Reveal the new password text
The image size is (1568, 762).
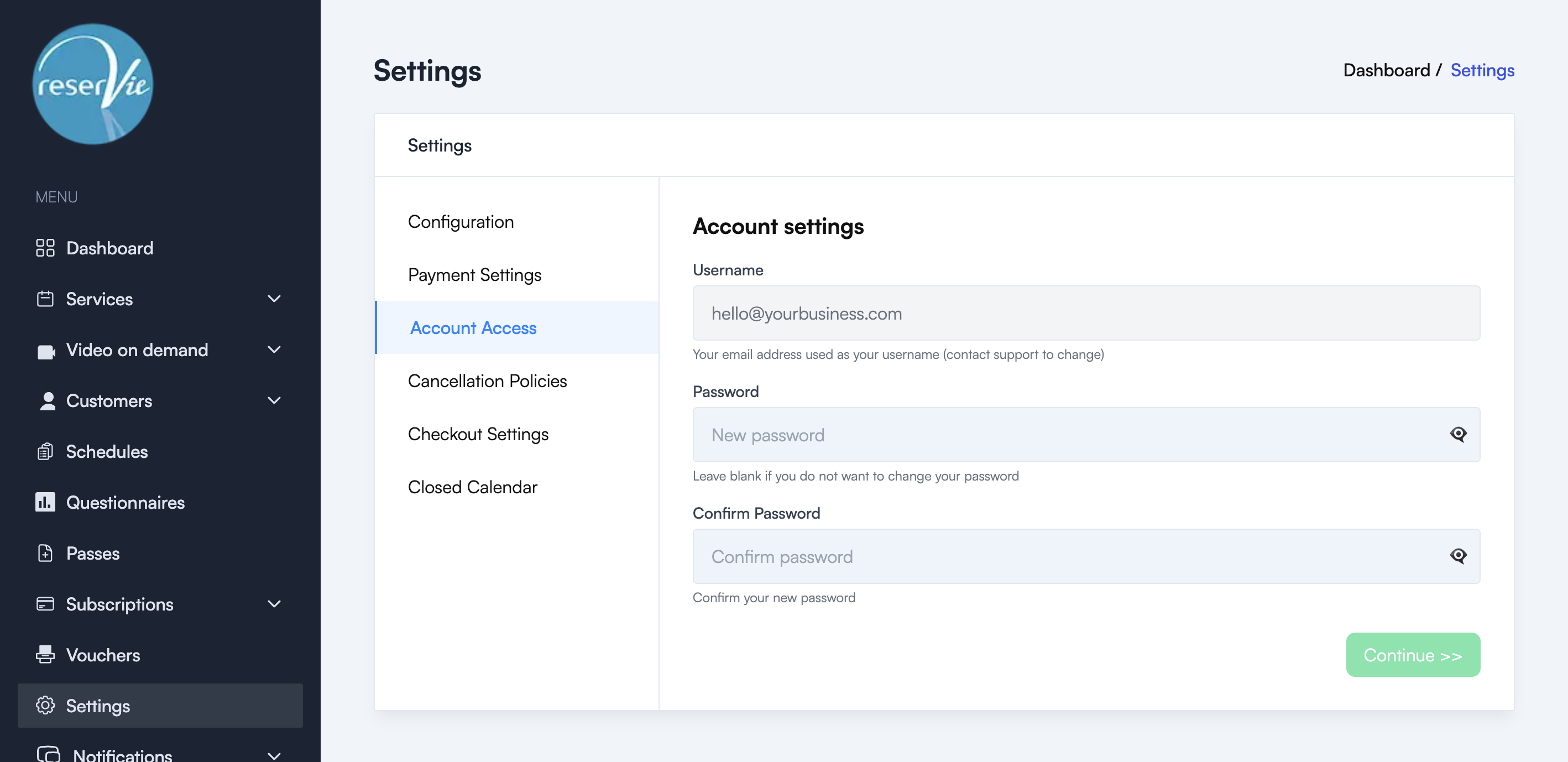(1459, 435)
